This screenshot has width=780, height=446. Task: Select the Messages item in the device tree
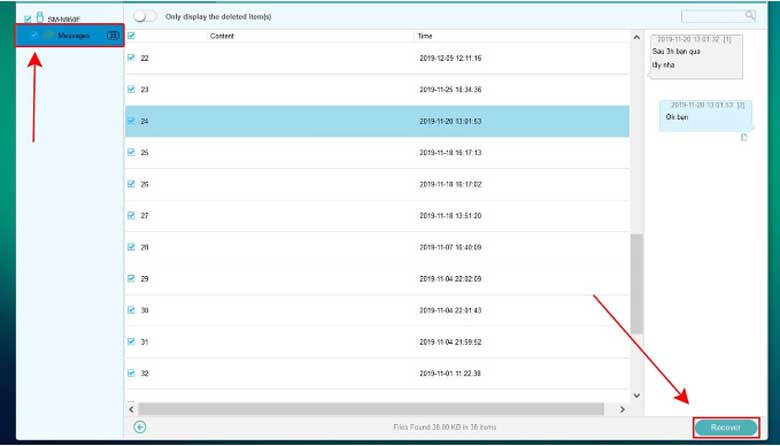click(74, 35)
